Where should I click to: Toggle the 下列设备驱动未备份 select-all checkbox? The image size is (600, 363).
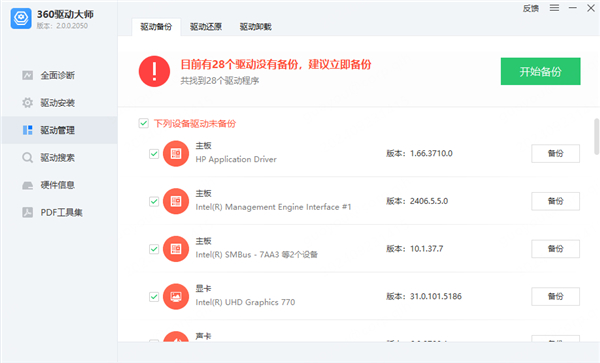(x=143, y=123)
